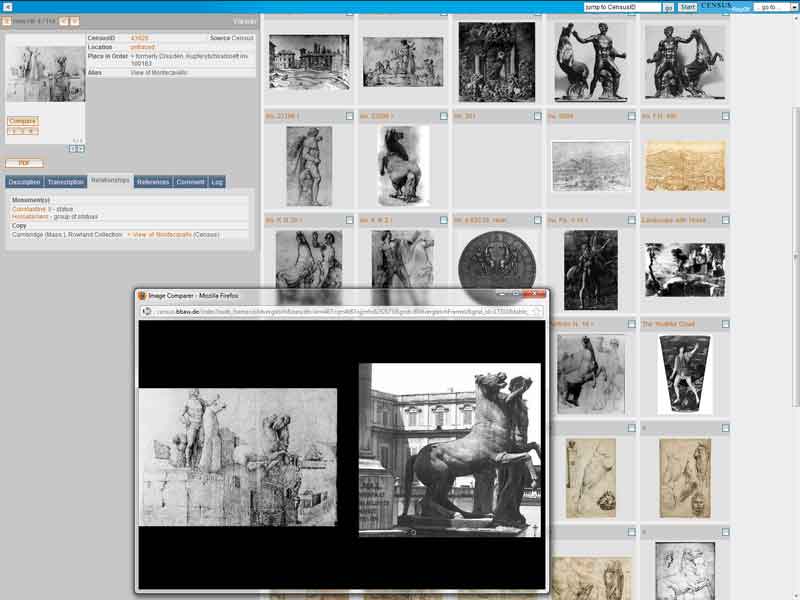Viewport: 800px width, 600px height.
Task: Open the Comment tab
Action: coord(190,182)
